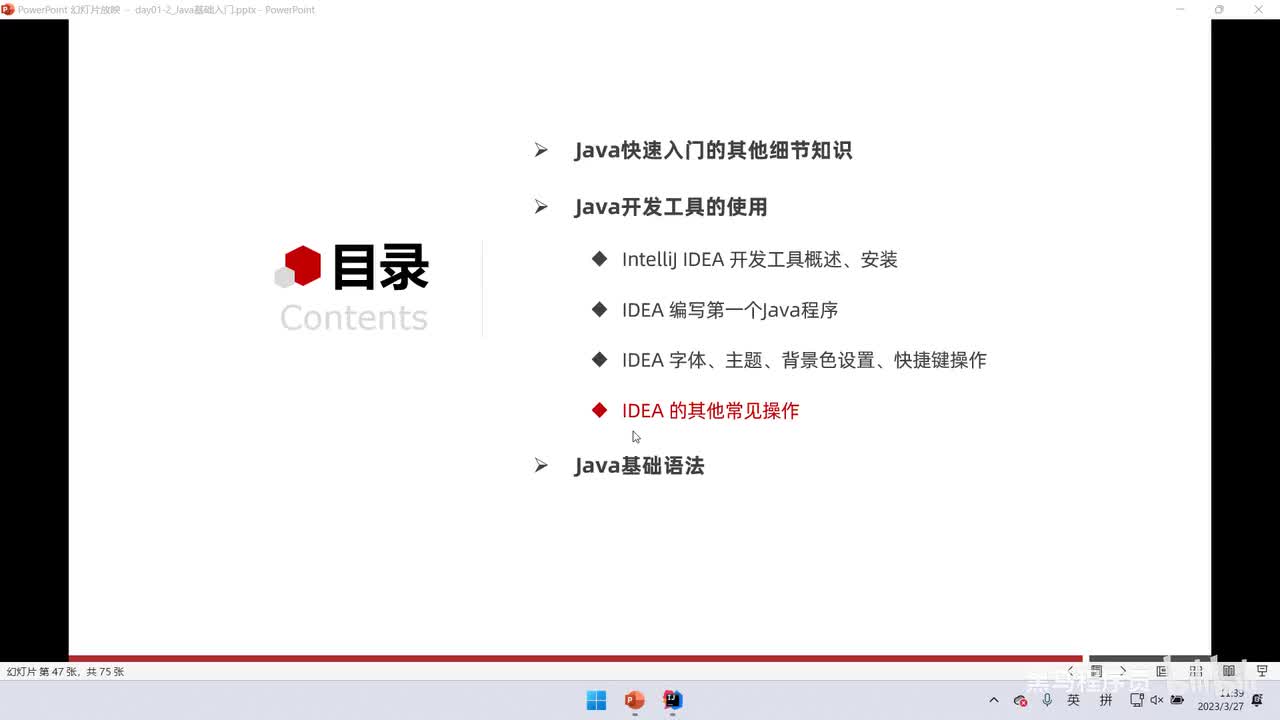Click the muted volume icon
This screenshot has height=720, width=1280.
1157,700
